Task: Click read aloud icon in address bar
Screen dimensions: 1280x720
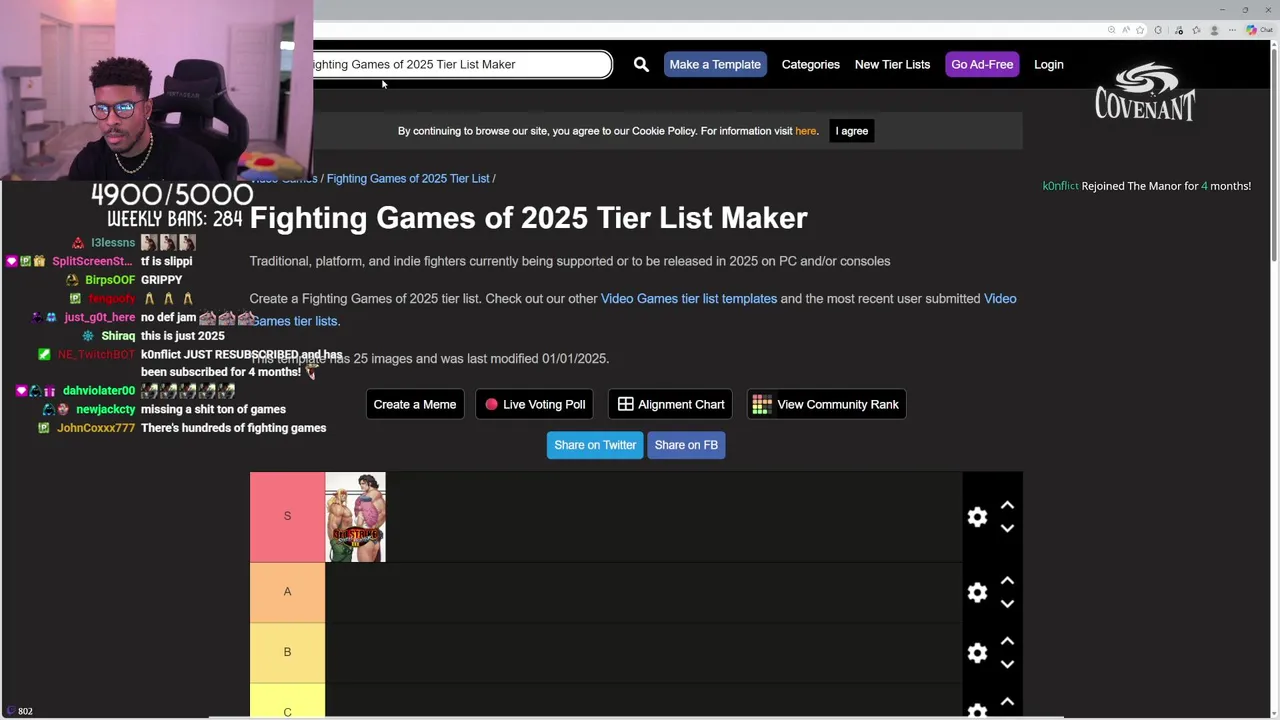Action: pos(1126,30)
